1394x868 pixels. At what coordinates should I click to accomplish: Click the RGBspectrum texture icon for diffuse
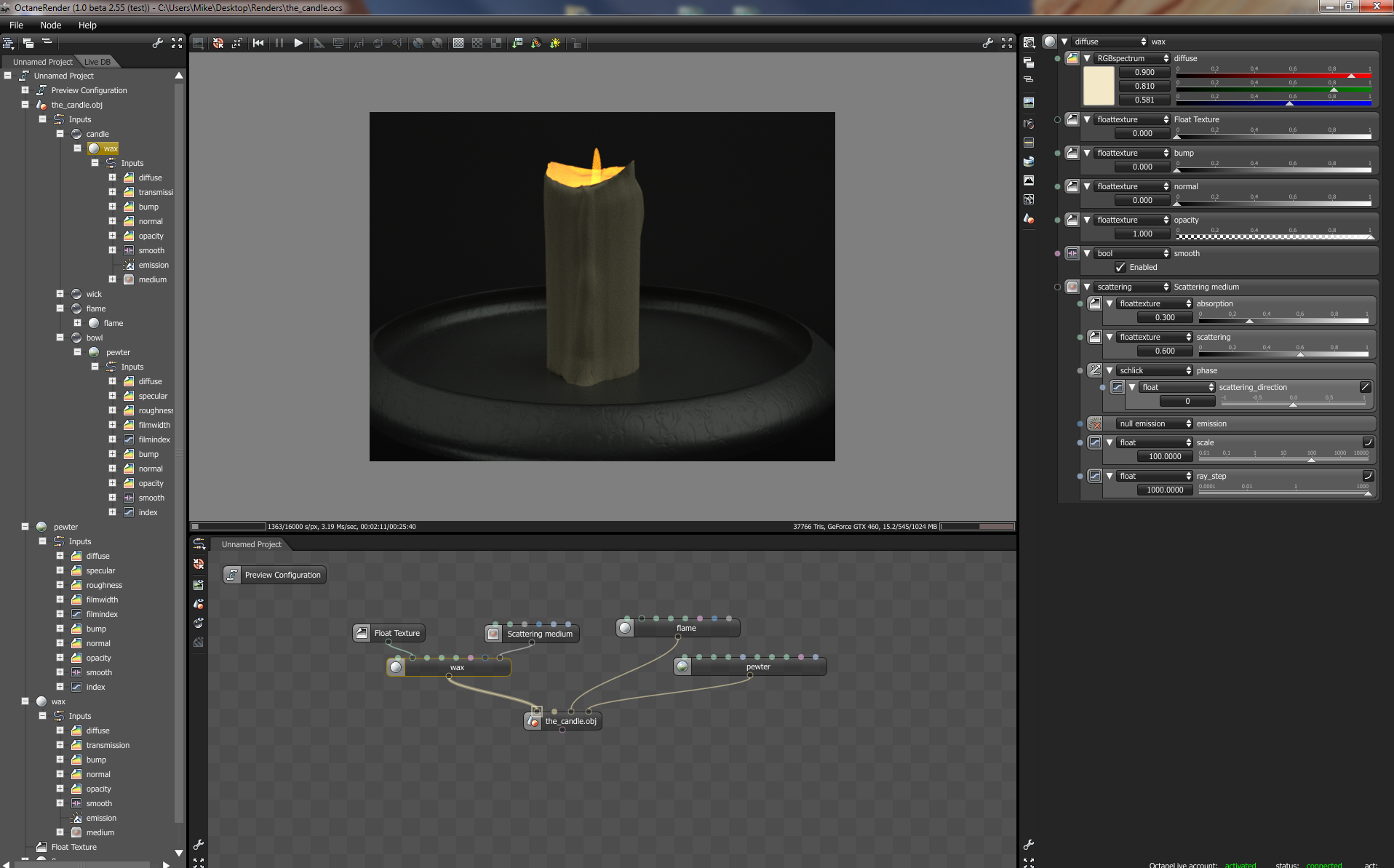1072,58
